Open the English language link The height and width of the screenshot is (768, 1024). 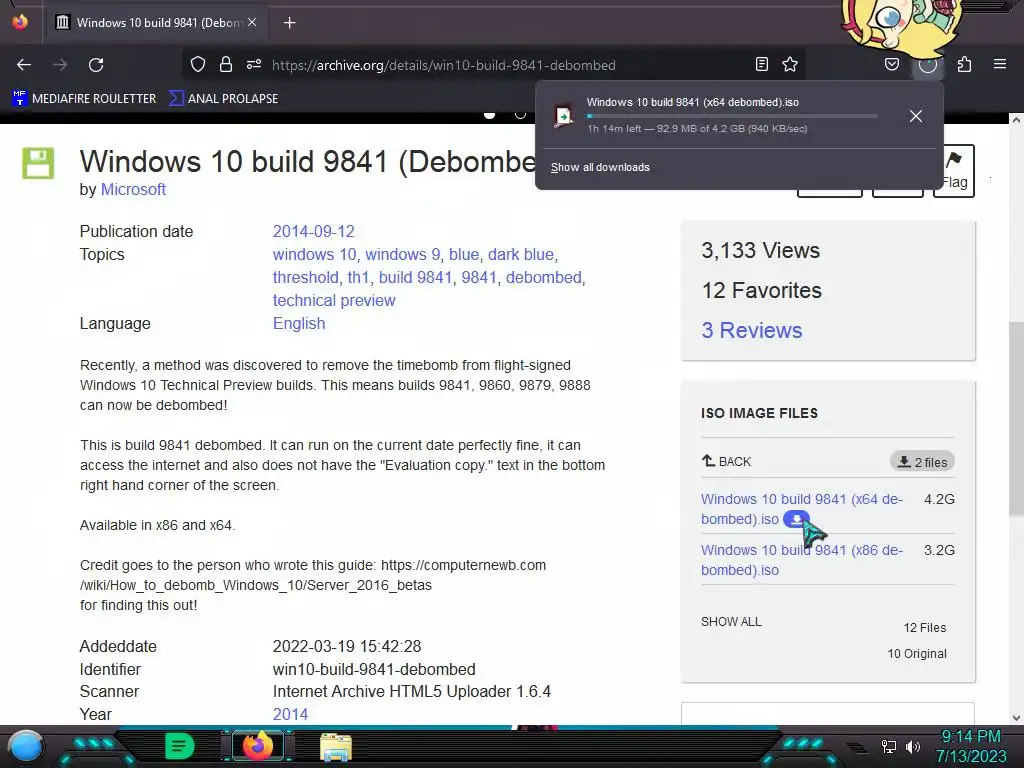(x=298, y=324)
